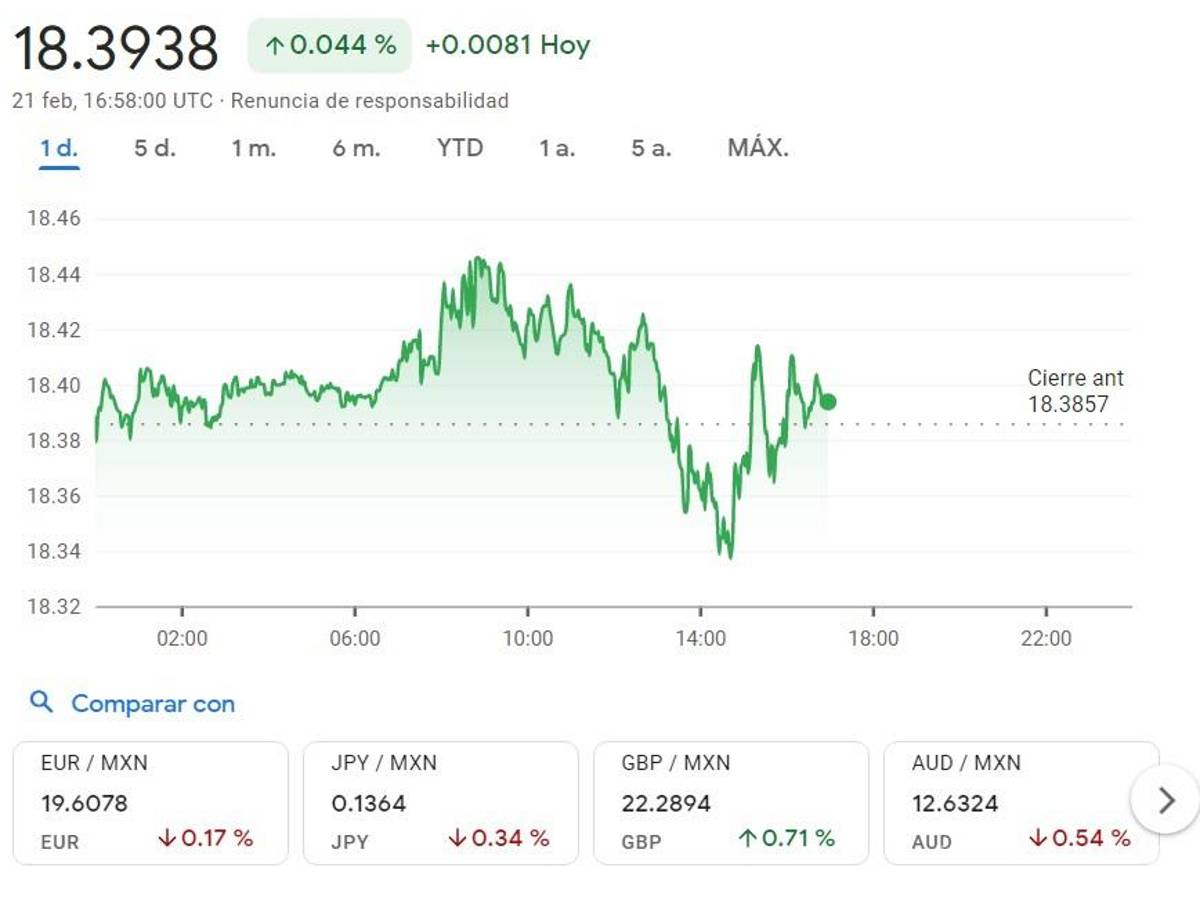Click the Comparar con link
1200x900 pixels.
click(150, 703)
